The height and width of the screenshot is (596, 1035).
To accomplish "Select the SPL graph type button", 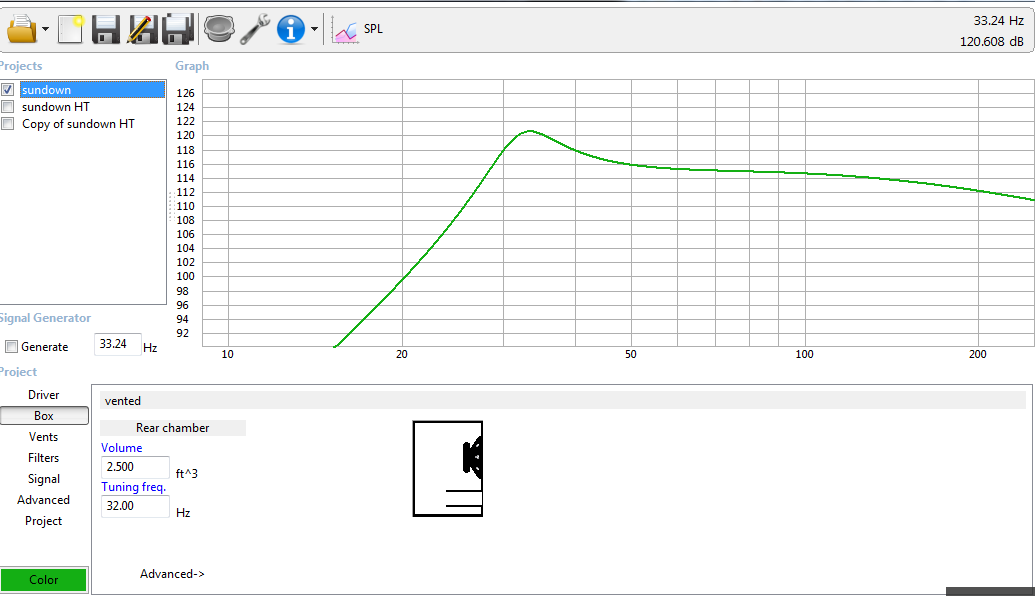I will 358,30.
